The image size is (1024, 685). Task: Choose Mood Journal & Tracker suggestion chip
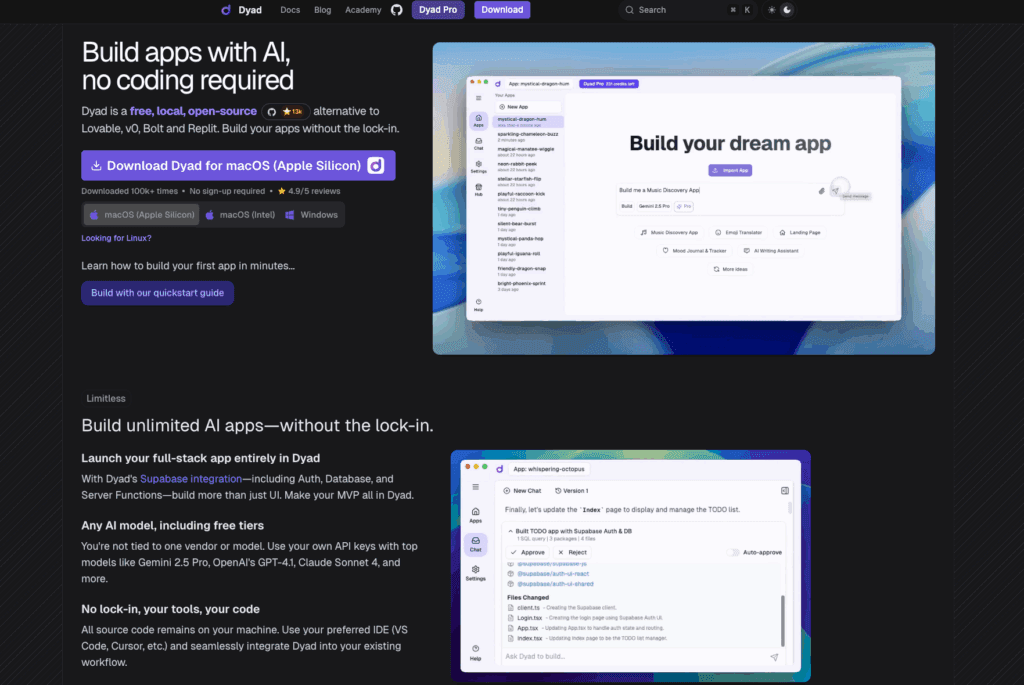694,251
